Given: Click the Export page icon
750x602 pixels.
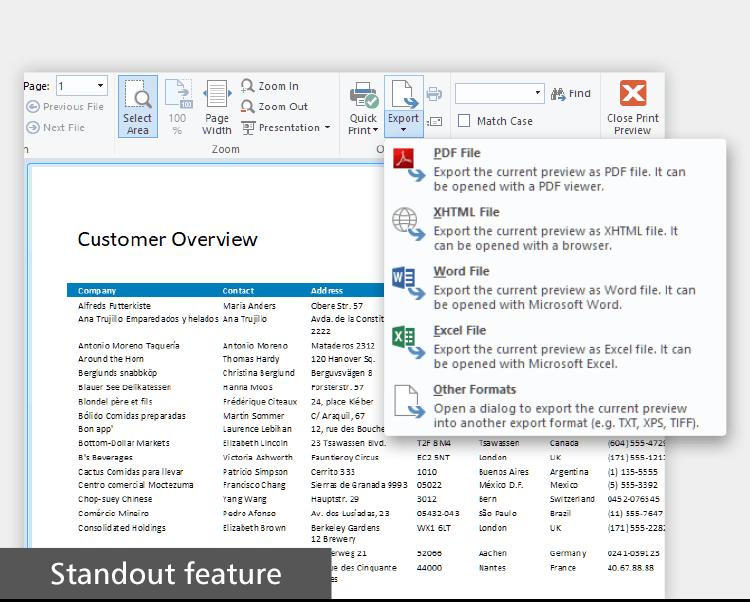Looking at the screenshot, I should [x=404, y=94].
